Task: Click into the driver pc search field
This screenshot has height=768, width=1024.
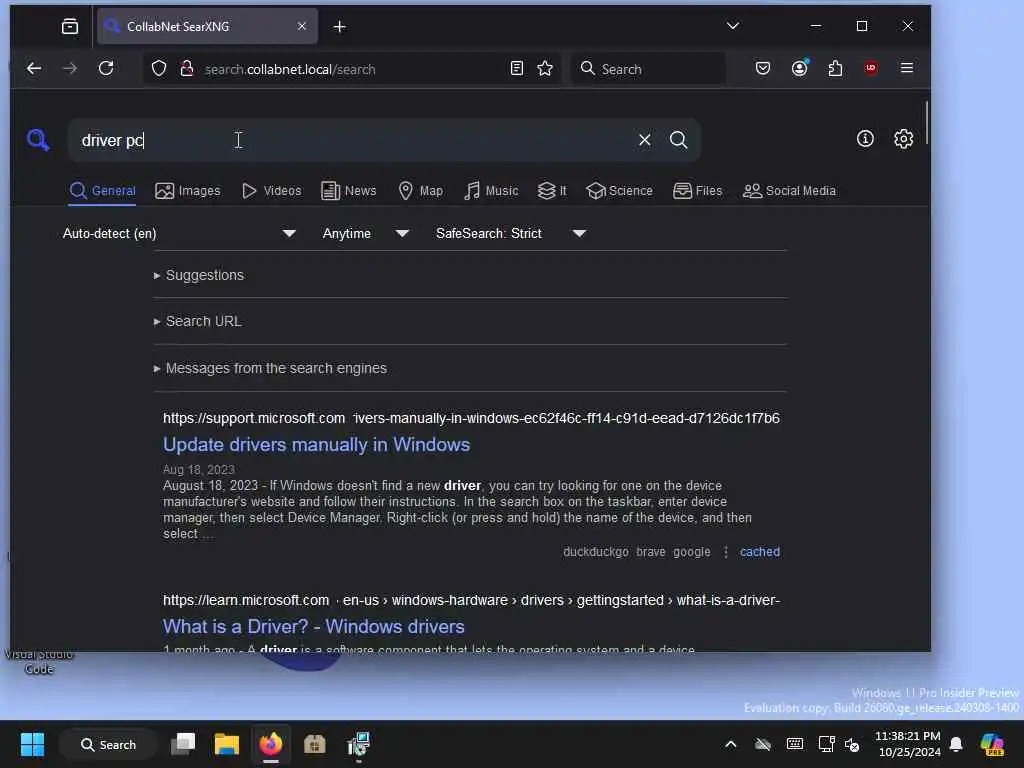Action: tap(353, 140)
